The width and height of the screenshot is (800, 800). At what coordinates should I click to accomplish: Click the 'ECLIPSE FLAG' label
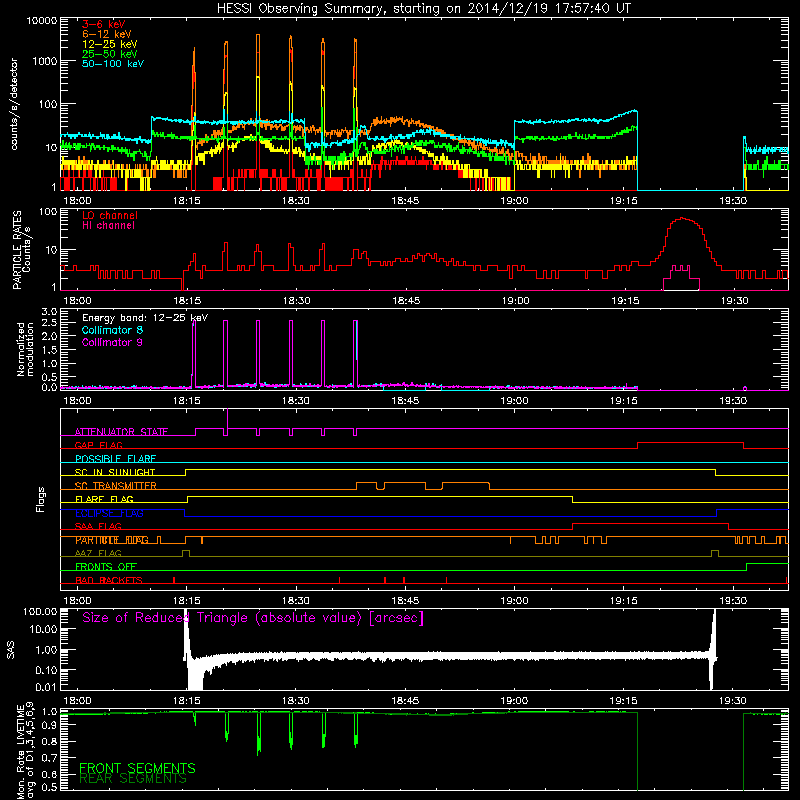109,513
